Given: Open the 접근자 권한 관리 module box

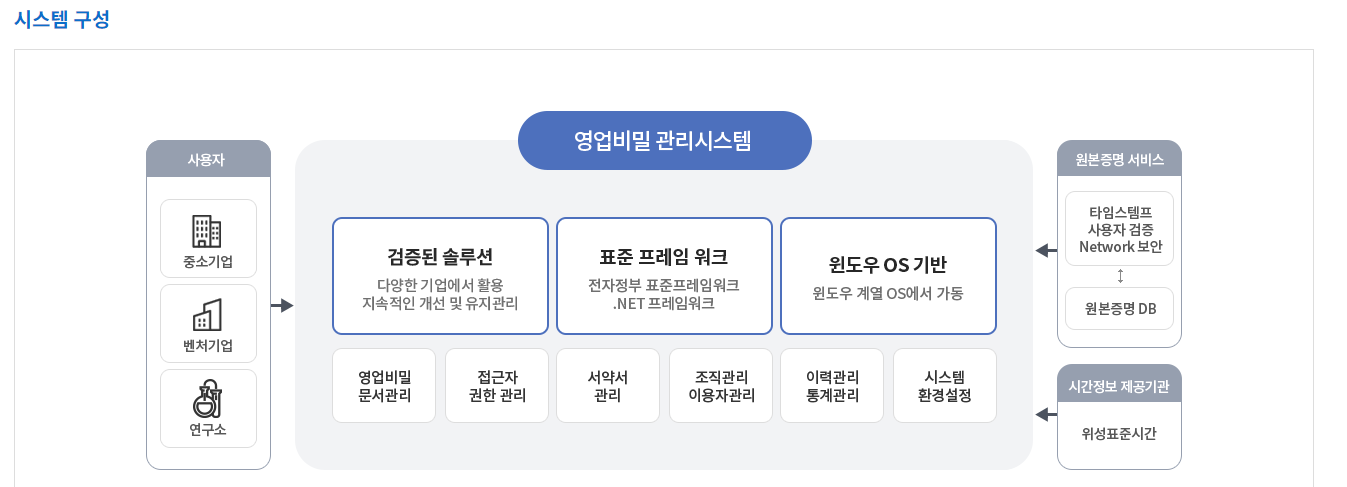Looking at the screenshot, I should pos(497,386).
